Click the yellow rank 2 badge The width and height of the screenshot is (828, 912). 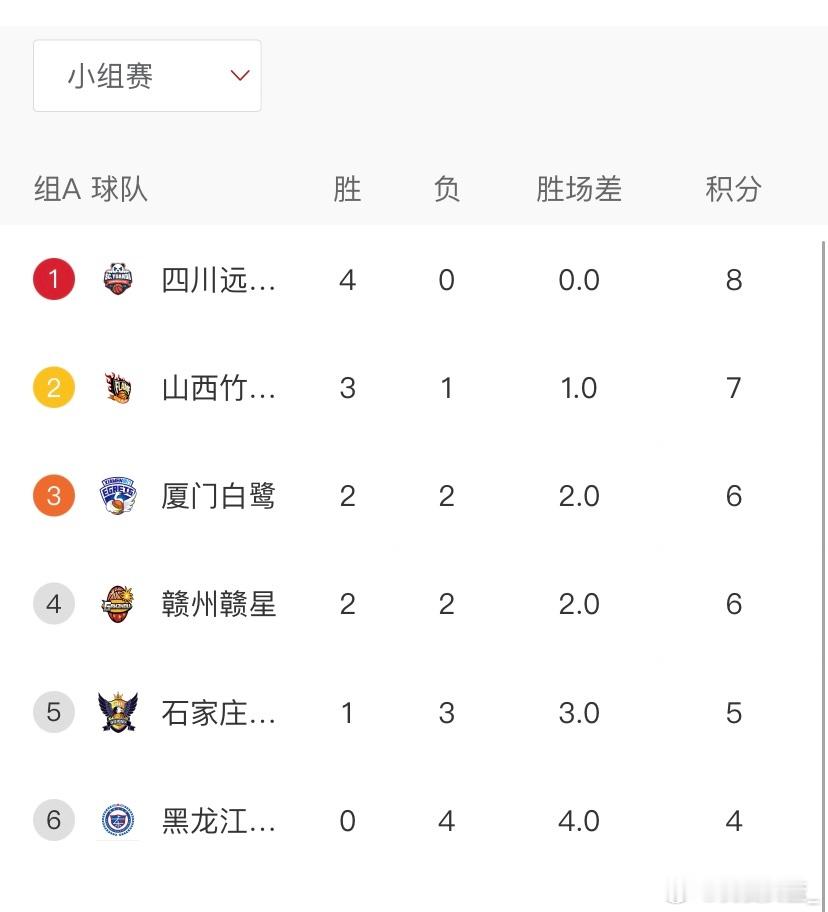[53, 387]
